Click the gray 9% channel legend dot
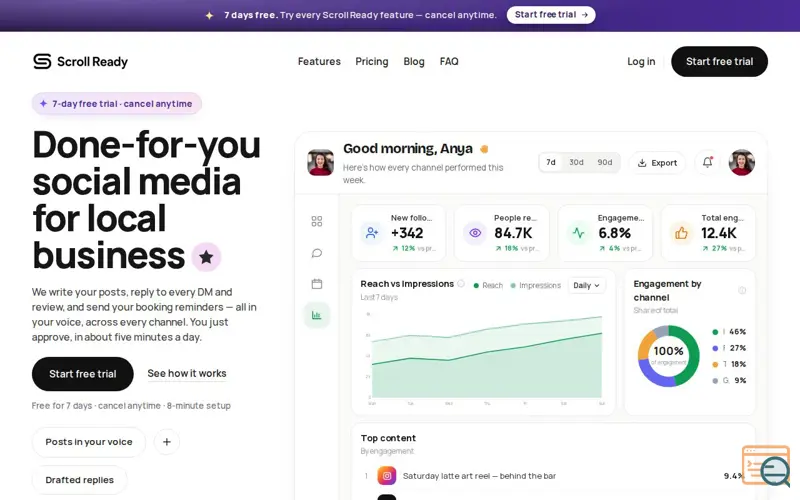Viewport: 800px width, 500px height. (x=715, y=381)
